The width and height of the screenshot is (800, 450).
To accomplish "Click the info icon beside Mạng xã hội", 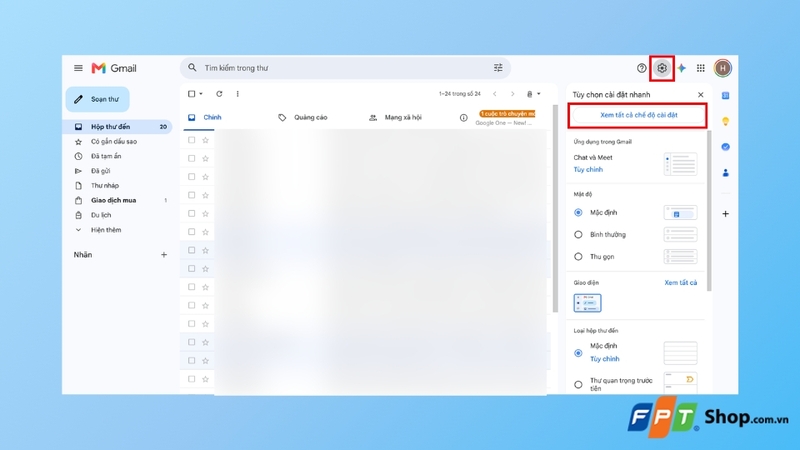I will pyautogui.click(x=463, y=117).
